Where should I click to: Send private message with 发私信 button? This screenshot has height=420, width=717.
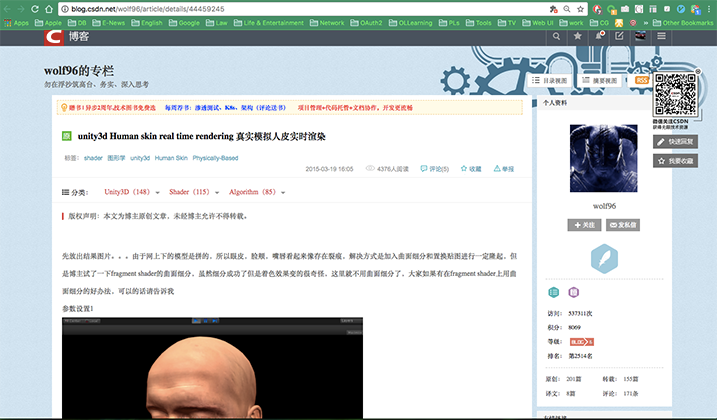623,225
